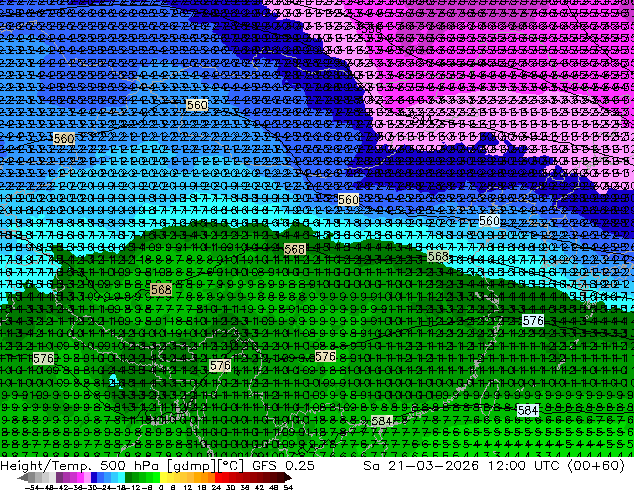Viewport: 634px width, 490px height.
Task: Click the legend value "54"
Action: point(288,487)
